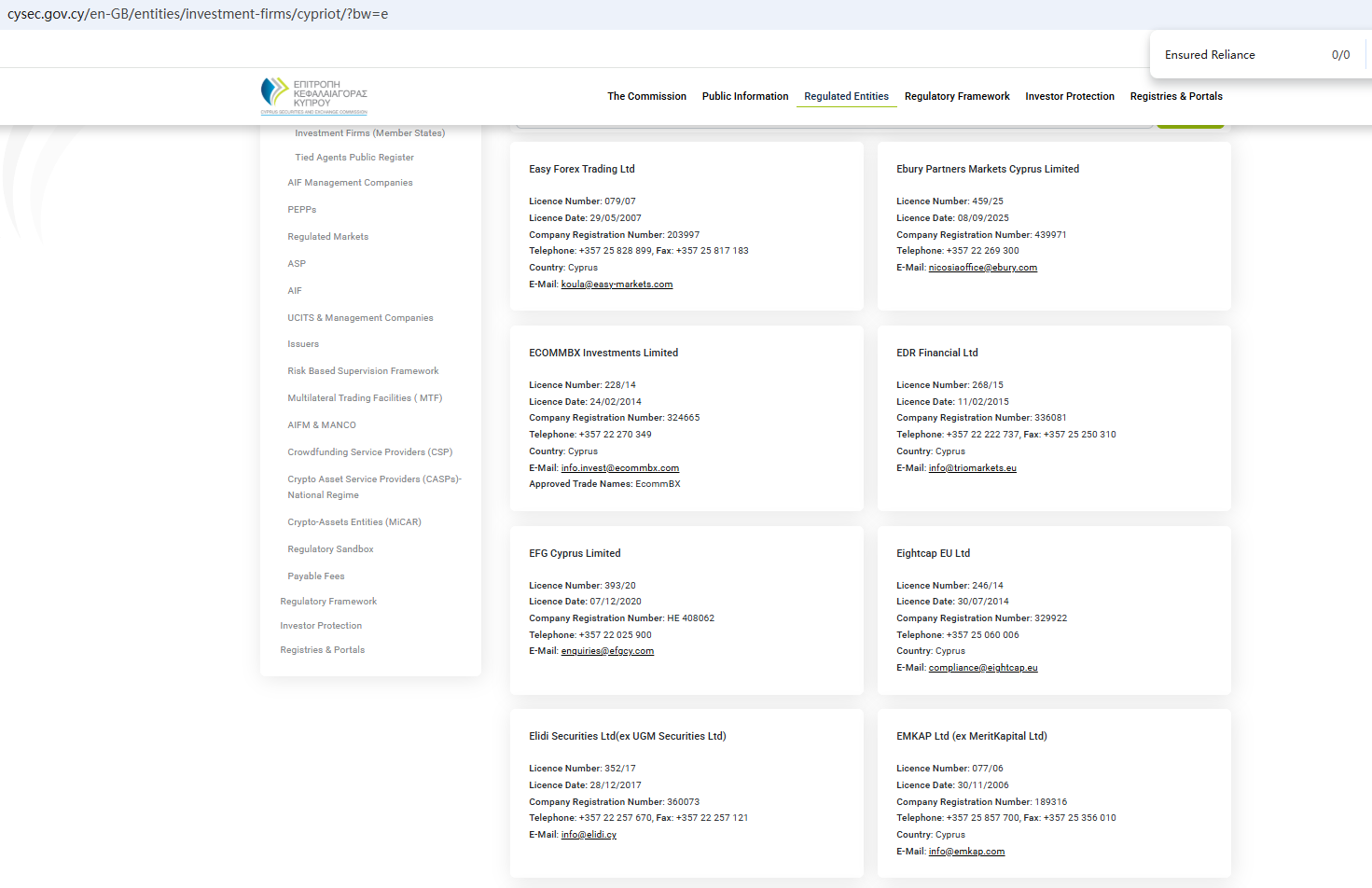The height and width of the screenshot is (888, 1372).
Task: Open Payable Fees sidebar item
Action: pyautogui.click(x=315, y=576)
